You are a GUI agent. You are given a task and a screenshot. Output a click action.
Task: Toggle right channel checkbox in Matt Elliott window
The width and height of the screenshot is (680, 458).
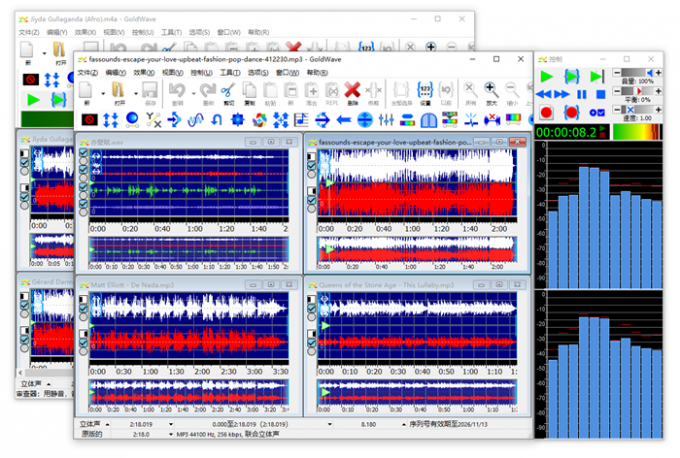83,343
